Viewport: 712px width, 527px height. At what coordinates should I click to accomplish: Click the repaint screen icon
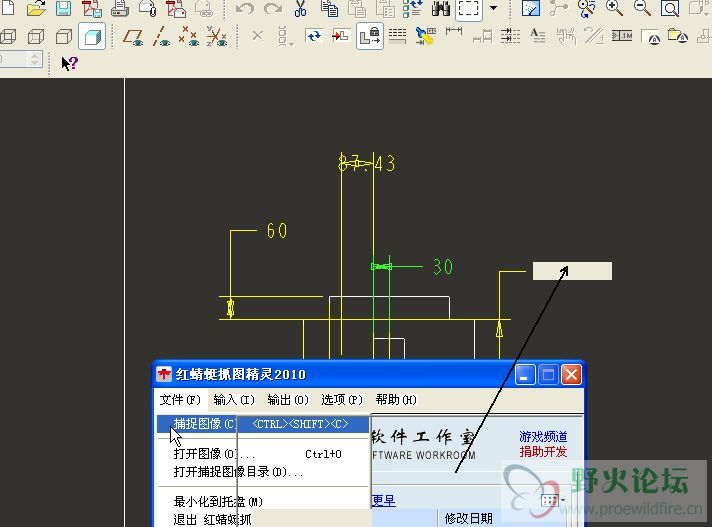coord(530,8)
